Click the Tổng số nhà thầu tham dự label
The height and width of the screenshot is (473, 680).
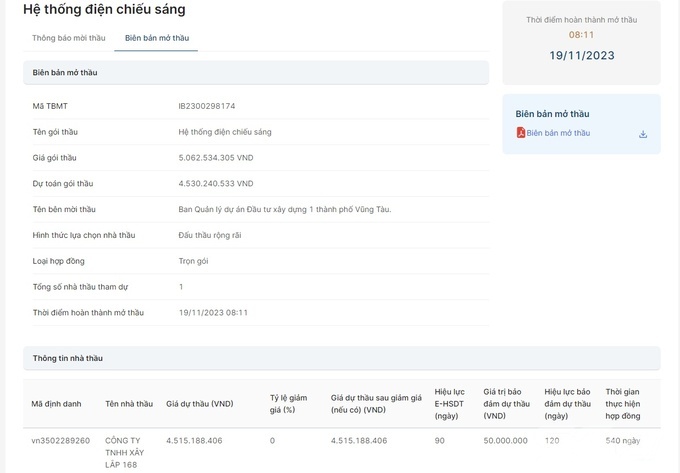(80, 287)
